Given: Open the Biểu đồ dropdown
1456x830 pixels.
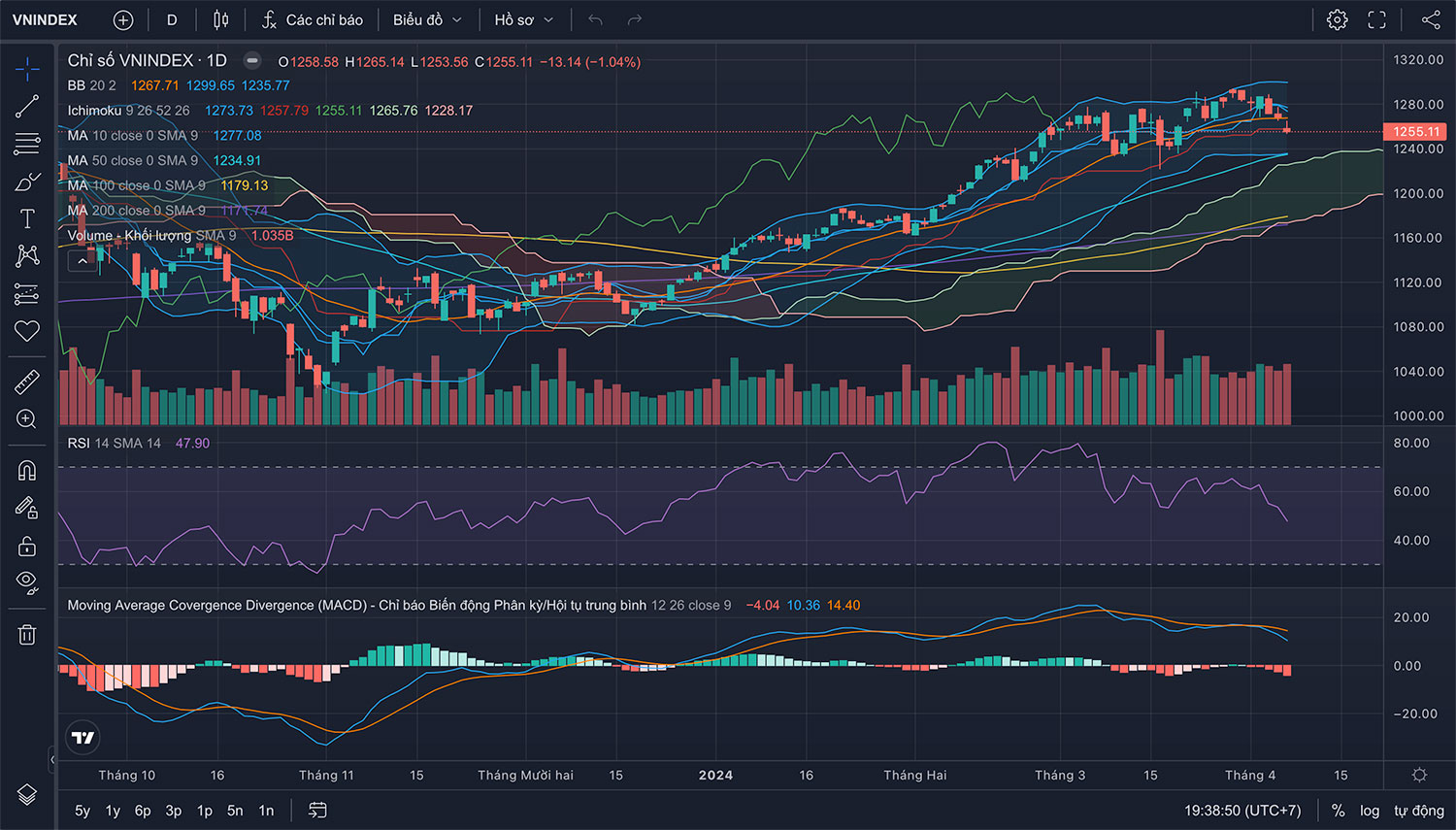Looking at the screenshot, I should pos(427,20).
